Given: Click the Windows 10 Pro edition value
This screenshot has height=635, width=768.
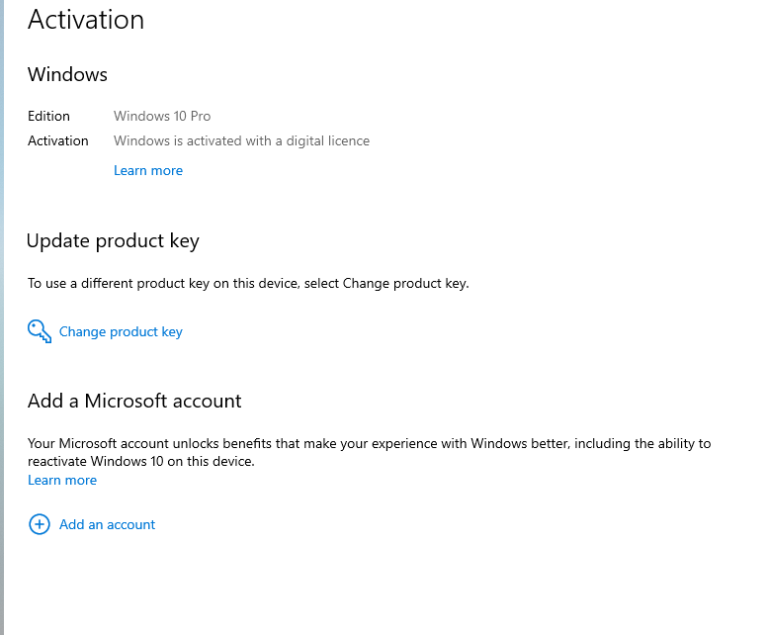Looking at the screenshot, I should pyautogui.click(x=162, y=116).
